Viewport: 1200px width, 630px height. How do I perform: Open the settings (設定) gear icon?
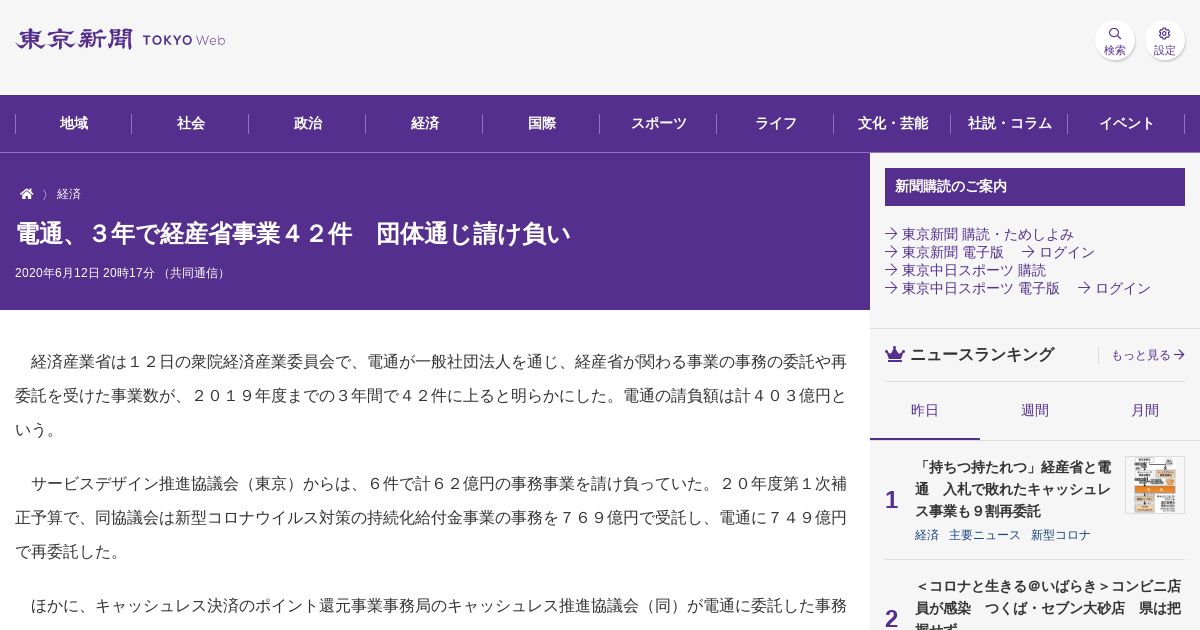[1164, 40]
